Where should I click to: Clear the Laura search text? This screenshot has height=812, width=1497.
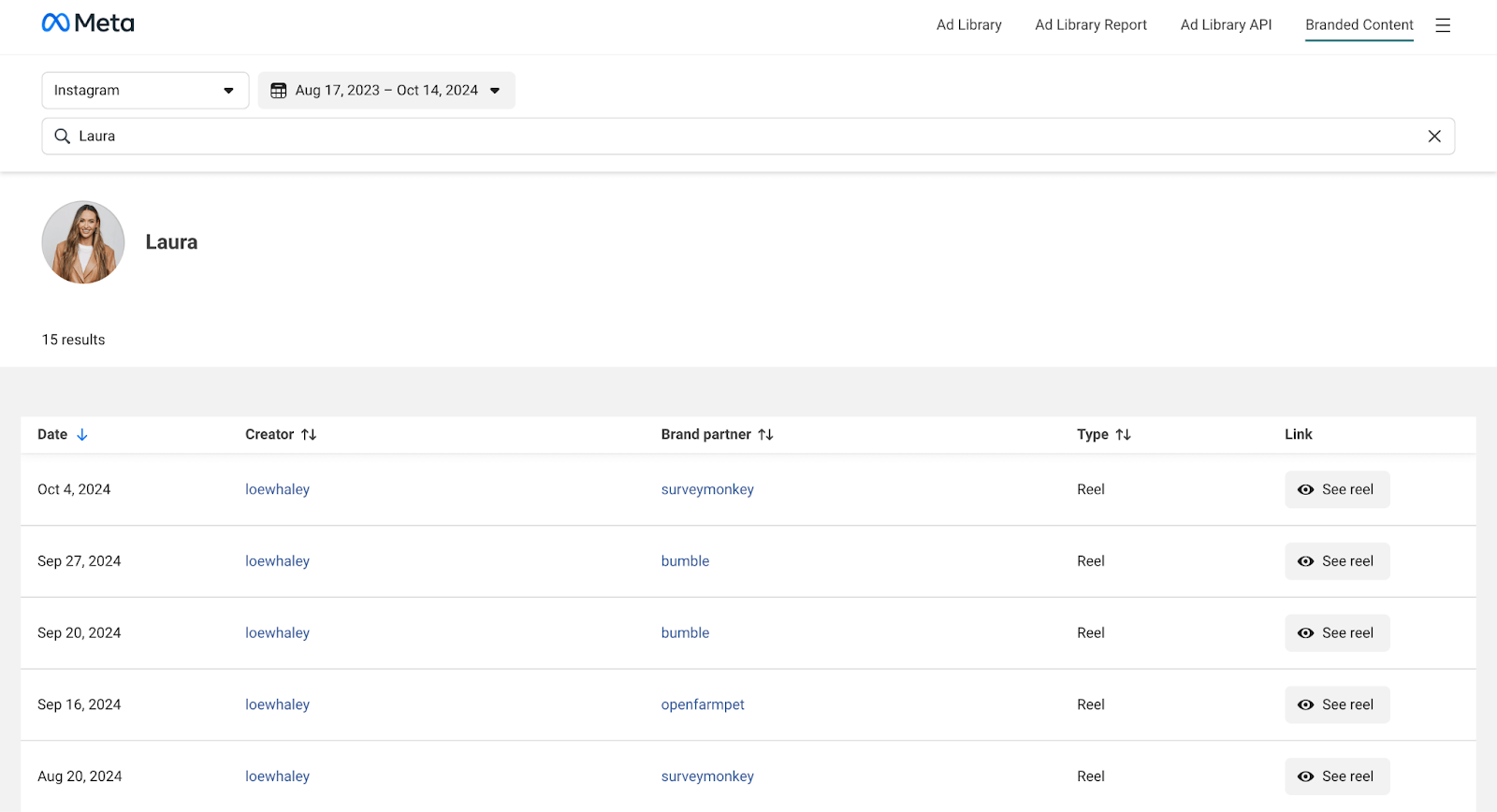point(1434,137)
